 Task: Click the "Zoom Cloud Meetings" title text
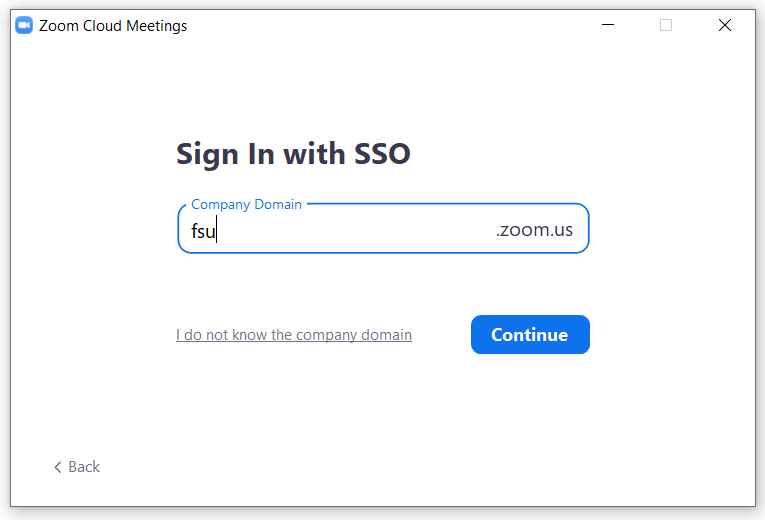tap(113, 26)
